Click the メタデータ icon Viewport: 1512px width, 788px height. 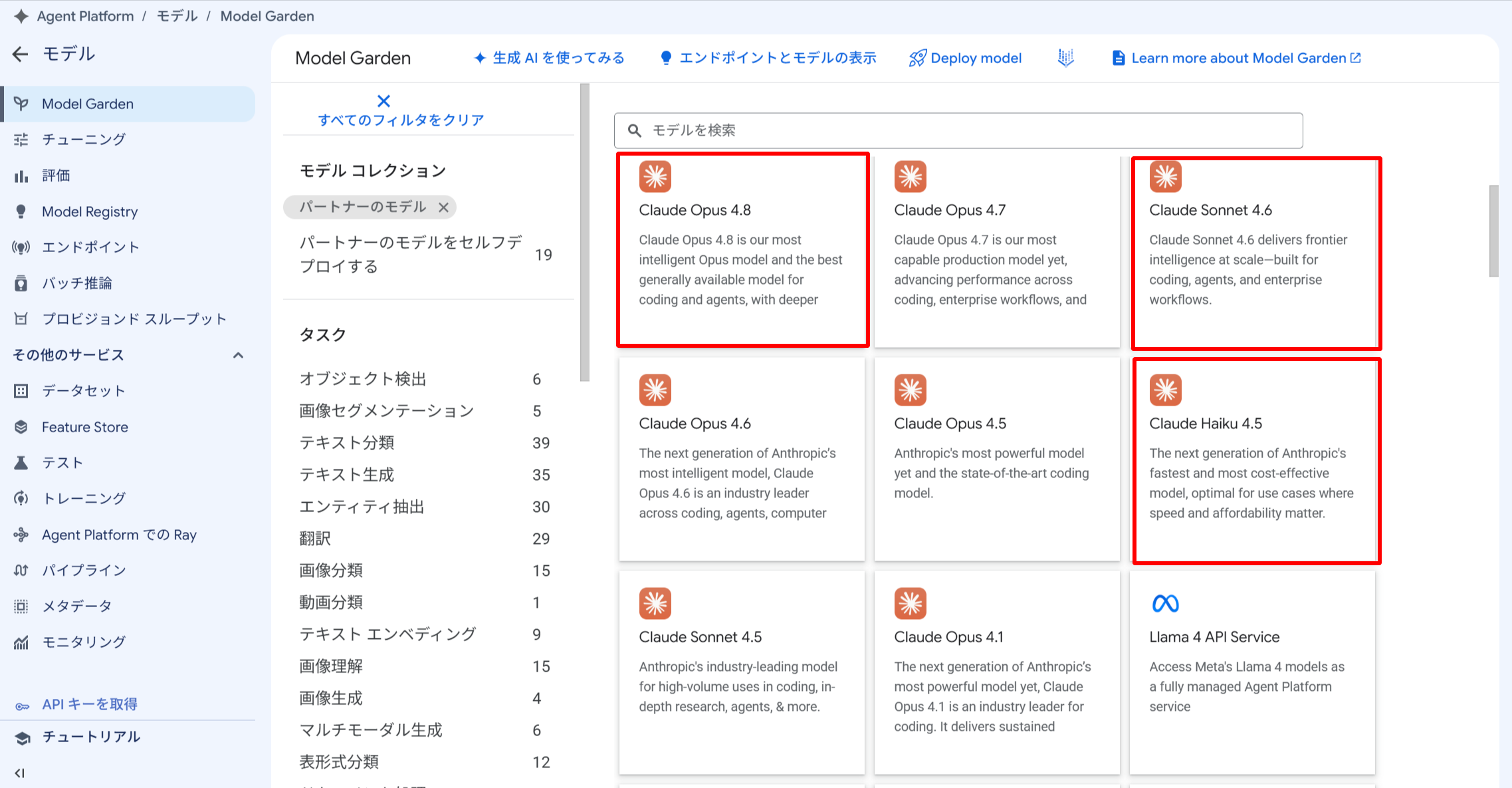(21, 606)
